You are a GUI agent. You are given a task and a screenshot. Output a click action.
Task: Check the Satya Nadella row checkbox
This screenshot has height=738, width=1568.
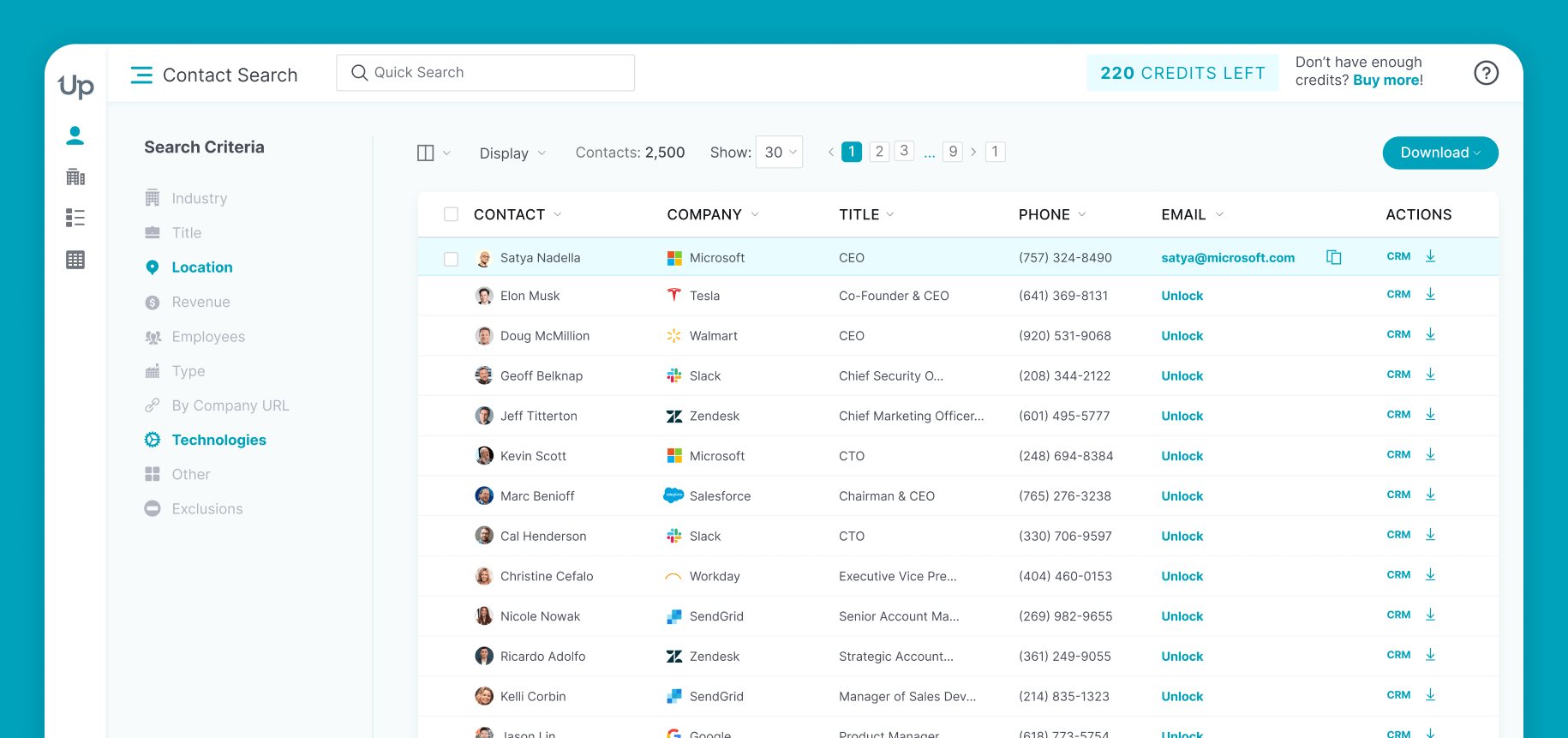[452, 259]
